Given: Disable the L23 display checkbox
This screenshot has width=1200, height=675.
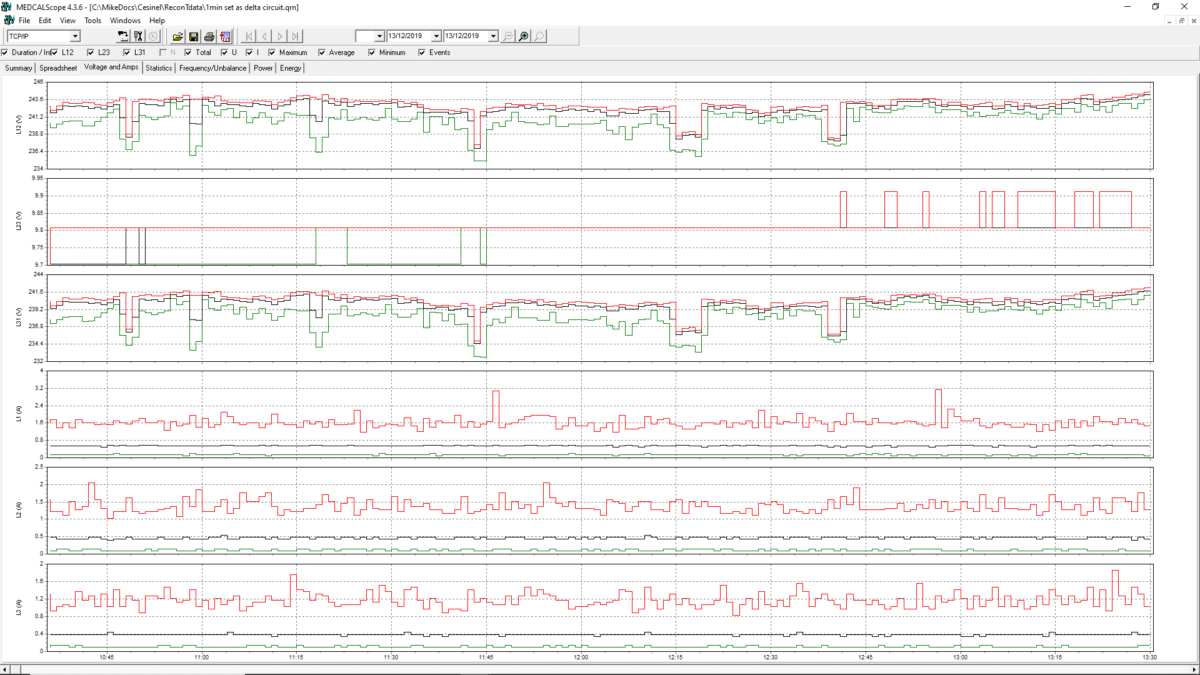Looking at the screenshot, I should [90, 52].
